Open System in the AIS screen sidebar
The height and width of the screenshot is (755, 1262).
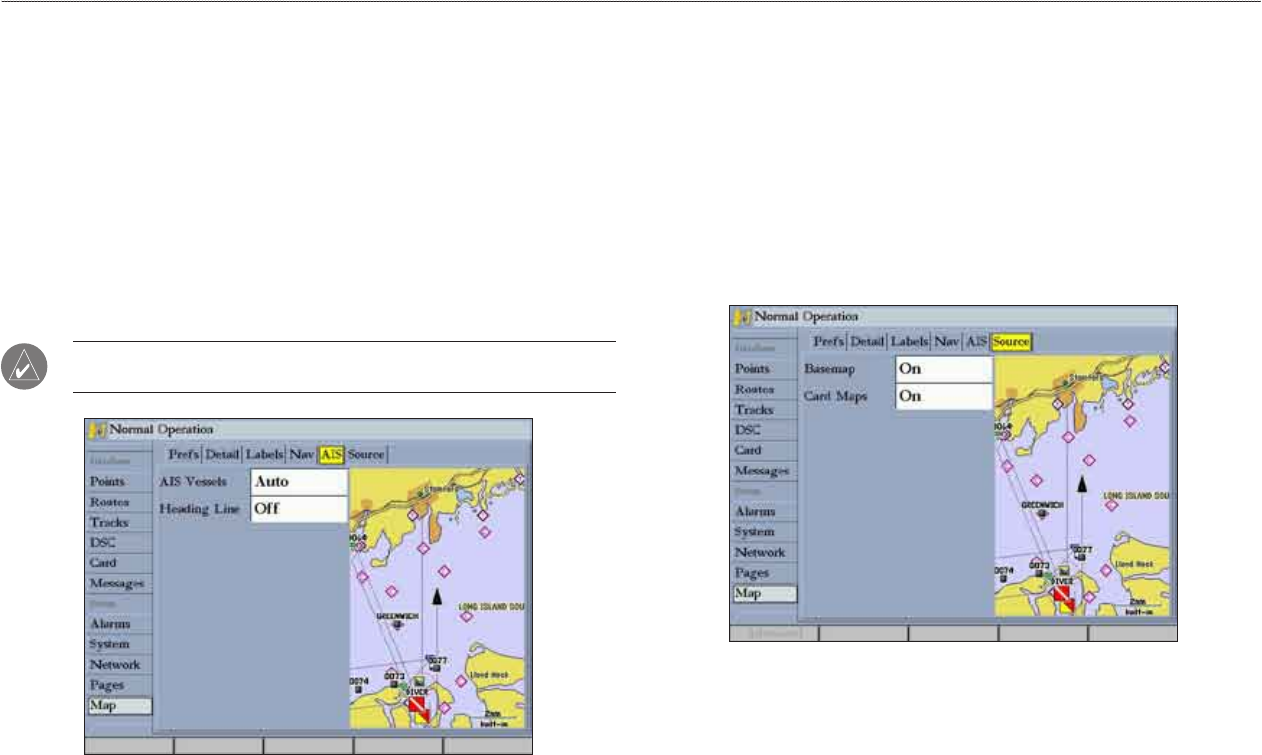(119, 644)
